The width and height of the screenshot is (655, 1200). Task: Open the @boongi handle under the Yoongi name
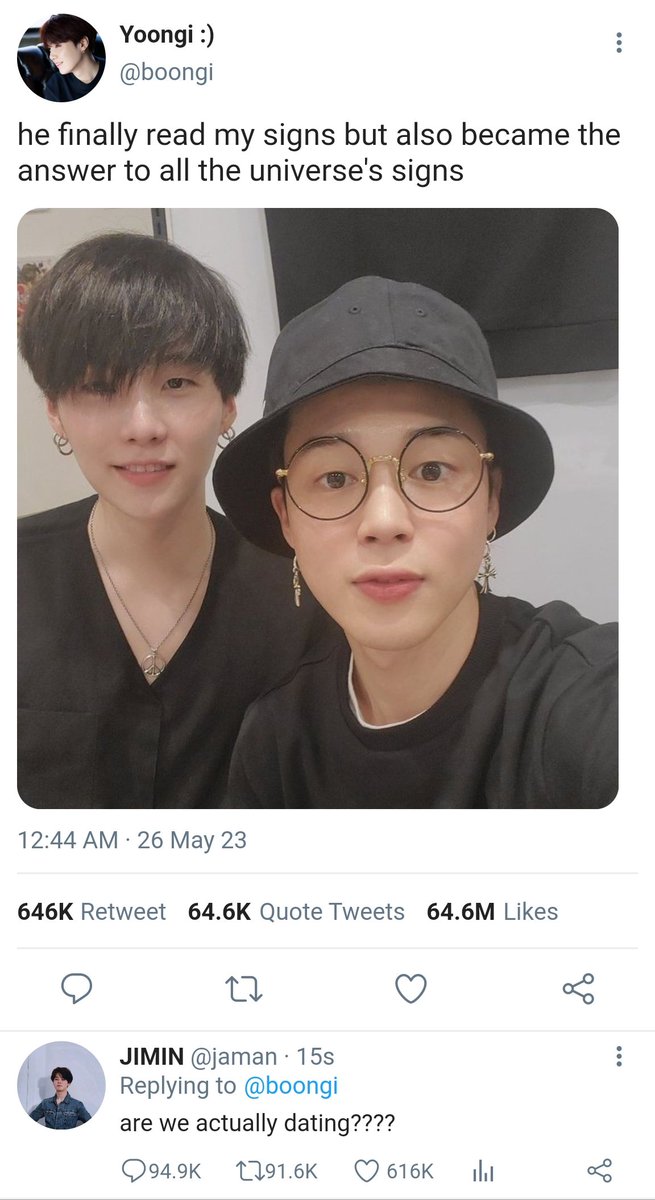click(x=166, y=72)
